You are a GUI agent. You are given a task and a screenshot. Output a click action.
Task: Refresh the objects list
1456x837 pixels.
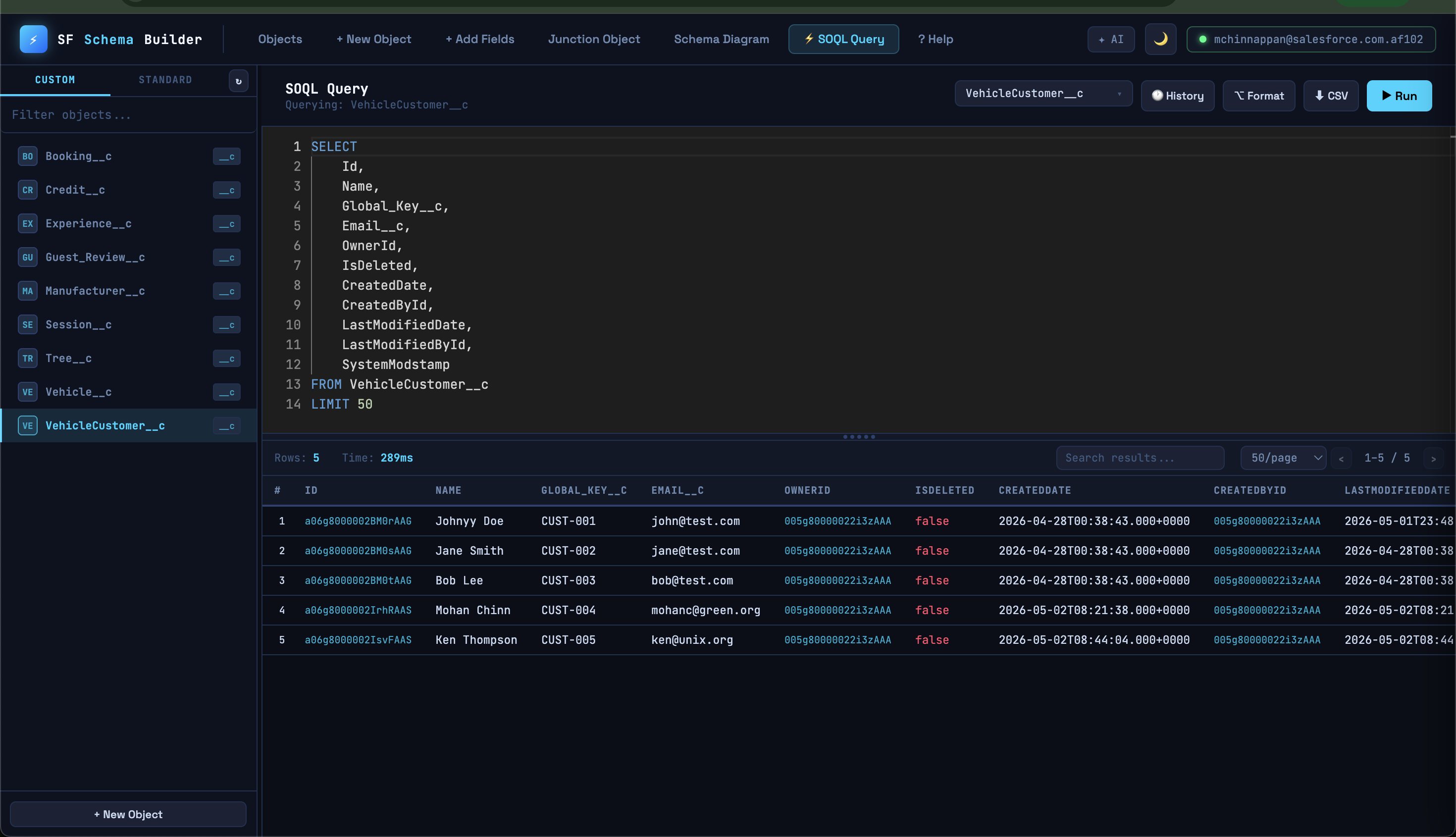(x=239, y=81)
